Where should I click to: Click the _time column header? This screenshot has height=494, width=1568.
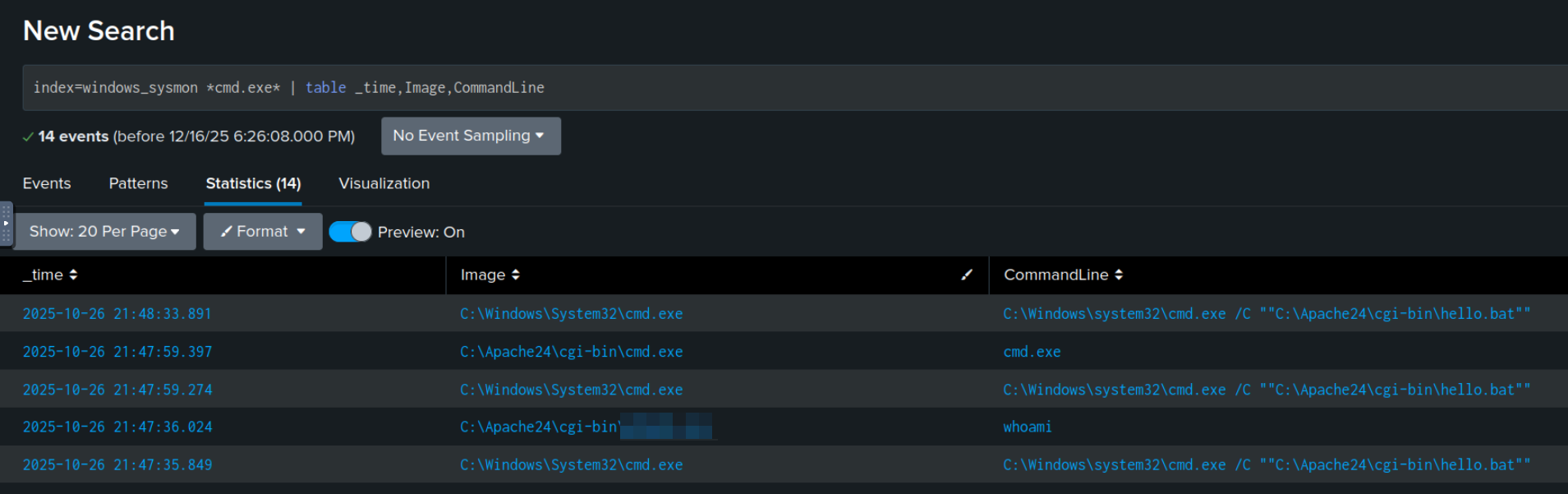(x=43, y=275)
